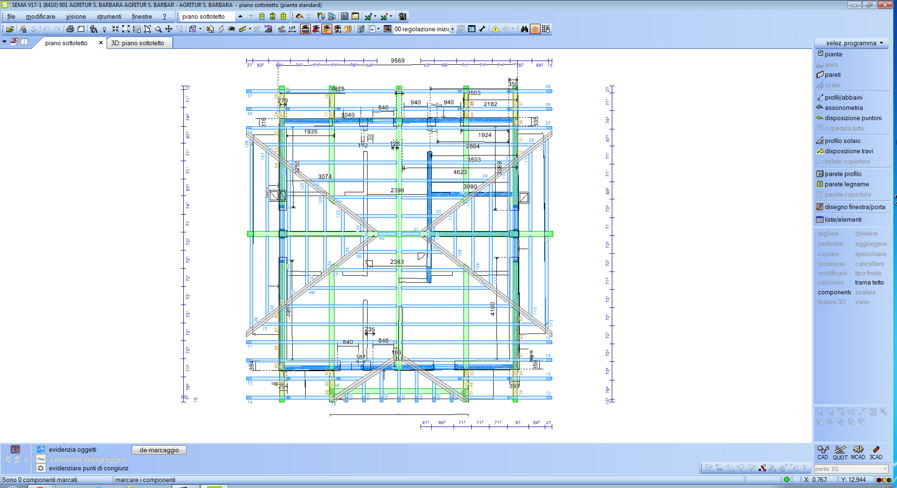Toggle evidenzia oggetti option
The height and width of the screenshot is (488, 897).
pos(41,450)
